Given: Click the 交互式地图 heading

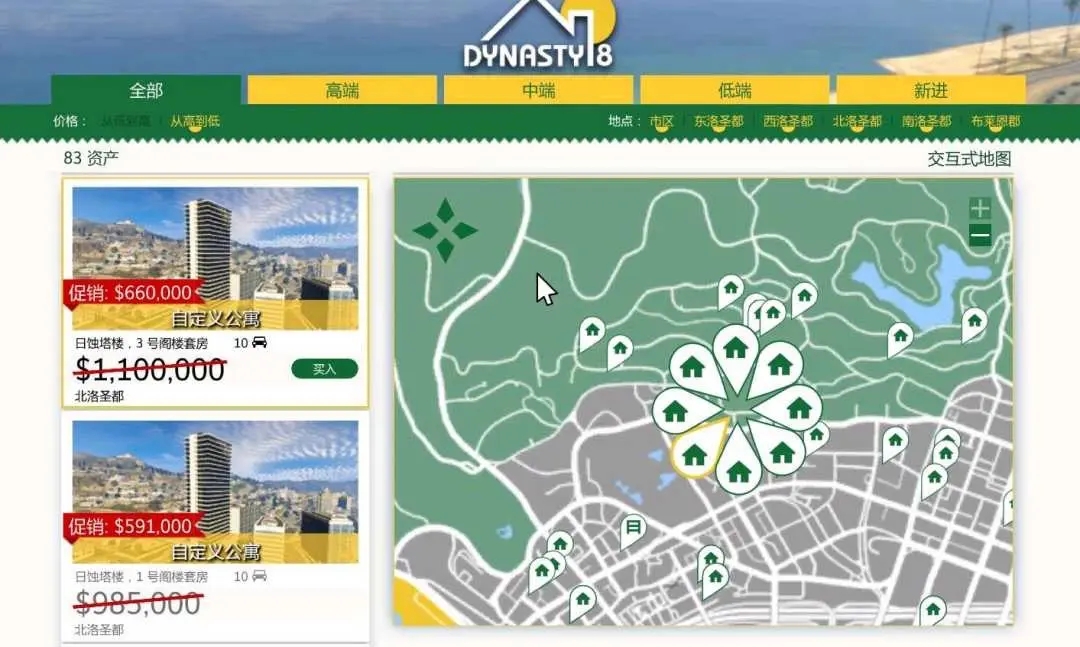Looking at the screenshot, I should click(x=969, y=158).
